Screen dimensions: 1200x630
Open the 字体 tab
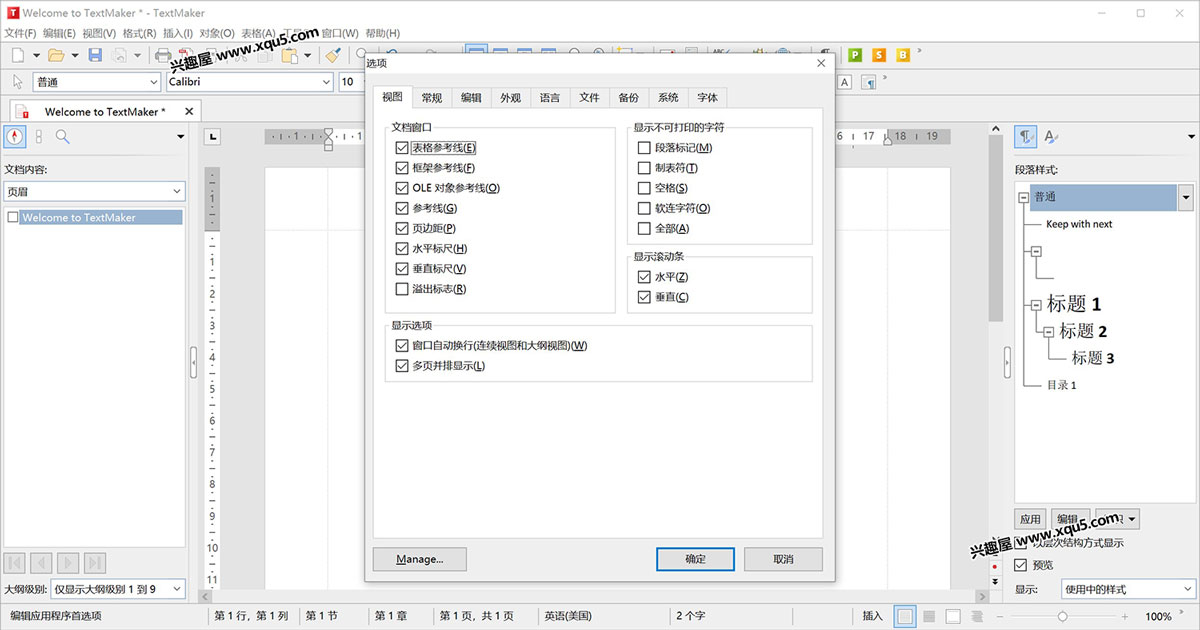[x=707, y=97]
